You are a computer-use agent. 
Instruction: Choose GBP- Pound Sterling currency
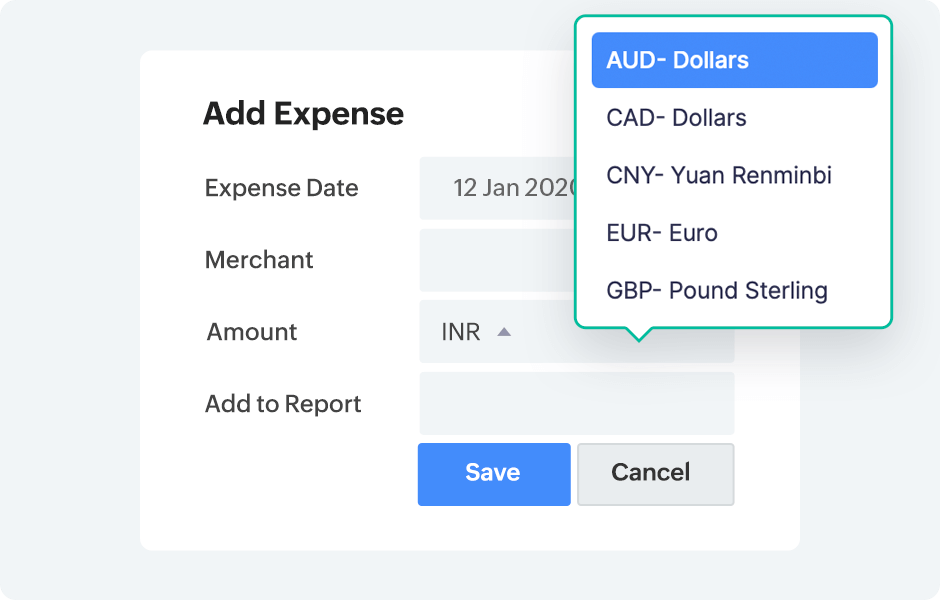pos(717,291)
